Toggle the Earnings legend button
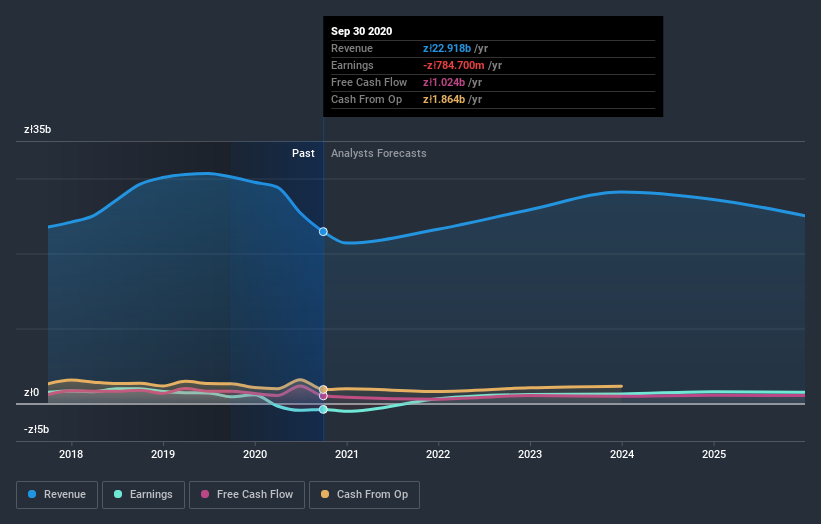This screenshot has width=821, height=524. 143,495
